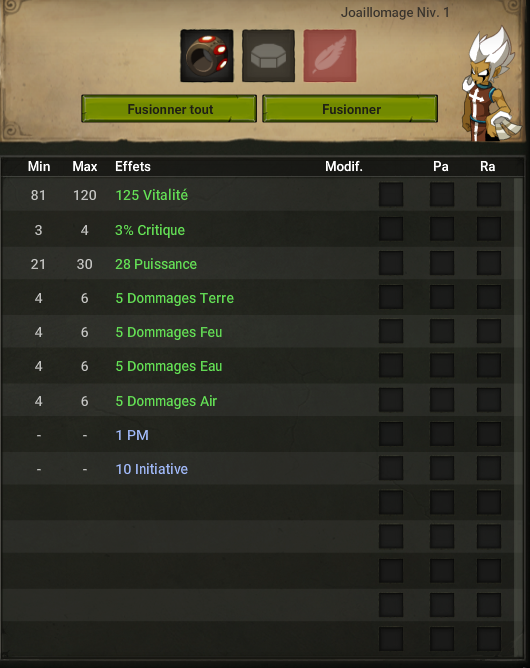Click Ra slot for 5 Dommages Air
Screen dimensions: 530x668
click(489, 400)
